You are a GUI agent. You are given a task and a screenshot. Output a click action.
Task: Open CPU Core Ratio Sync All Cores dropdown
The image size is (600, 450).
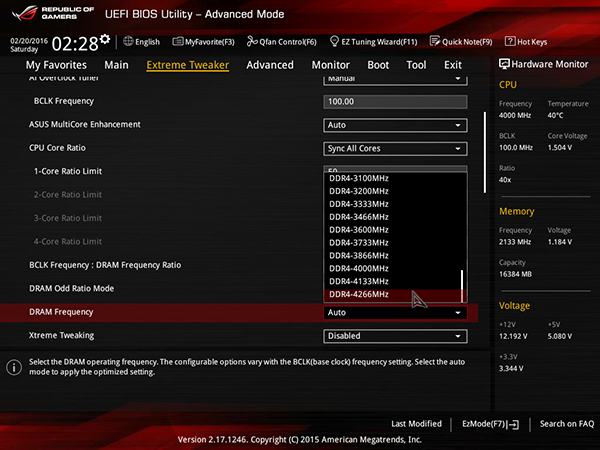coord(395,148)
